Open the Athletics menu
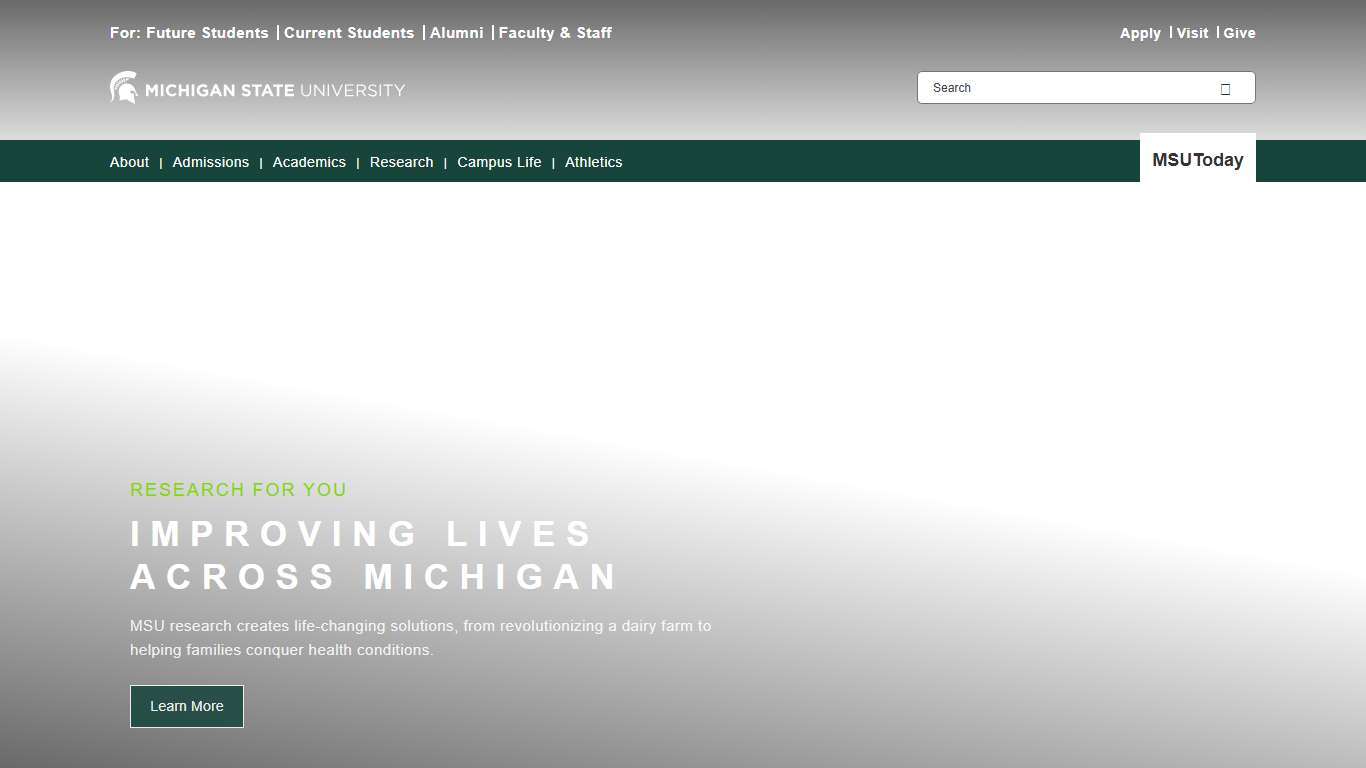Screen dimensions: 1366x768 [593, 161]
